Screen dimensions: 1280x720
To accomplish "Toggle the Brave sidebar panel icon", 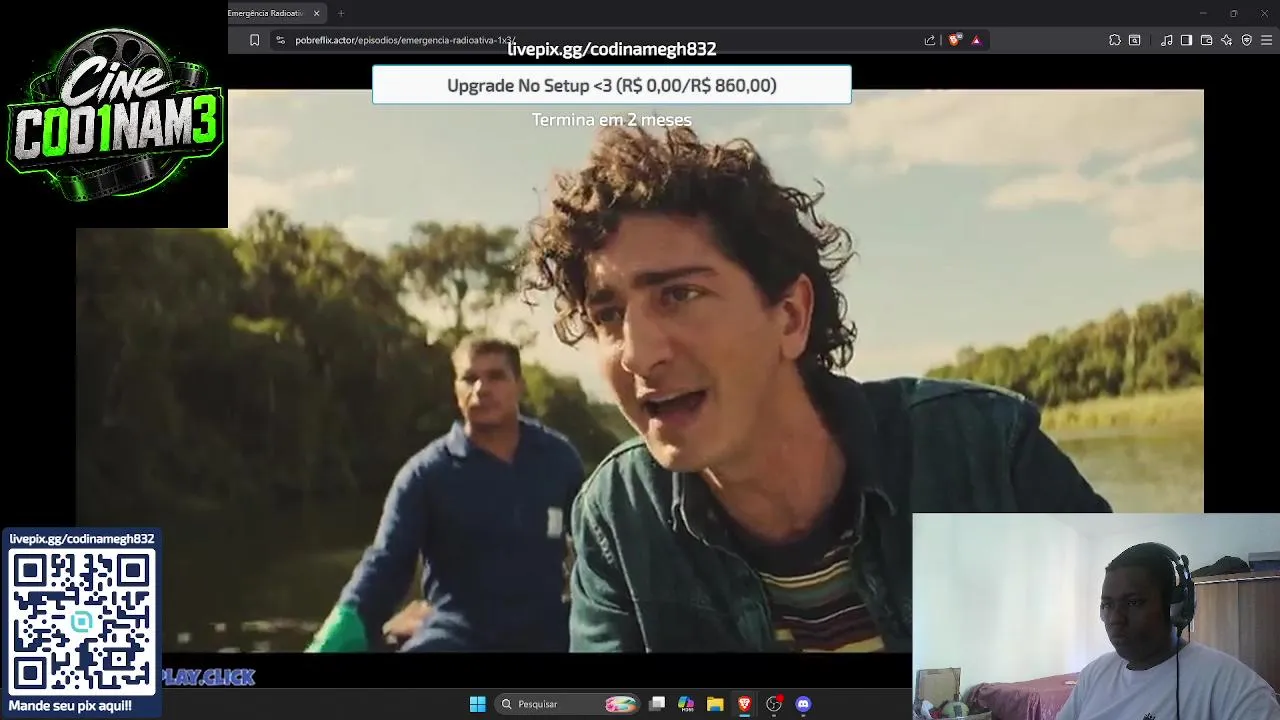I will pos(1186,40).
